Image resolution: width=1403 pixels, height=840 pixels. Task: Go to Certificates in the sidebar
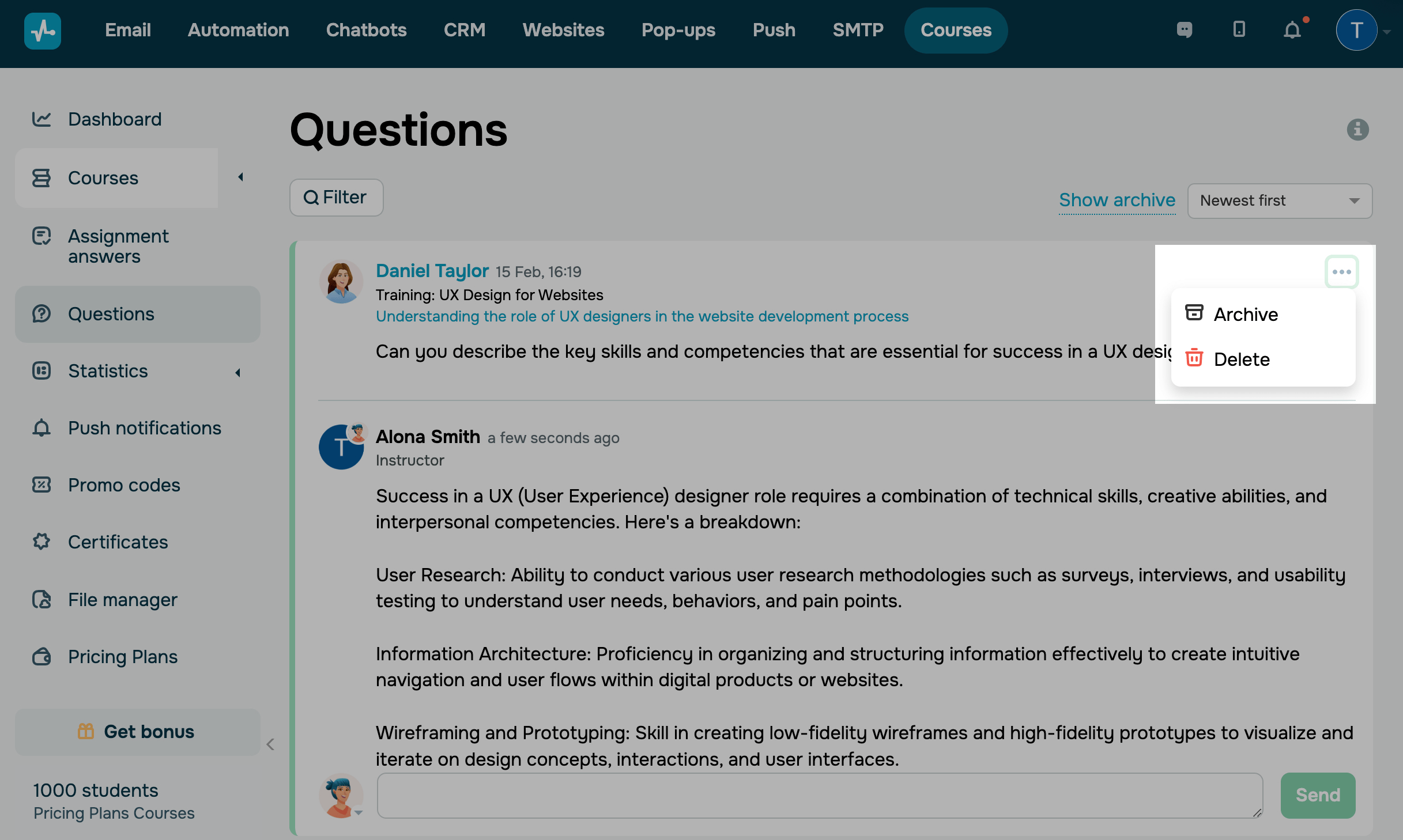coord(118,542)
